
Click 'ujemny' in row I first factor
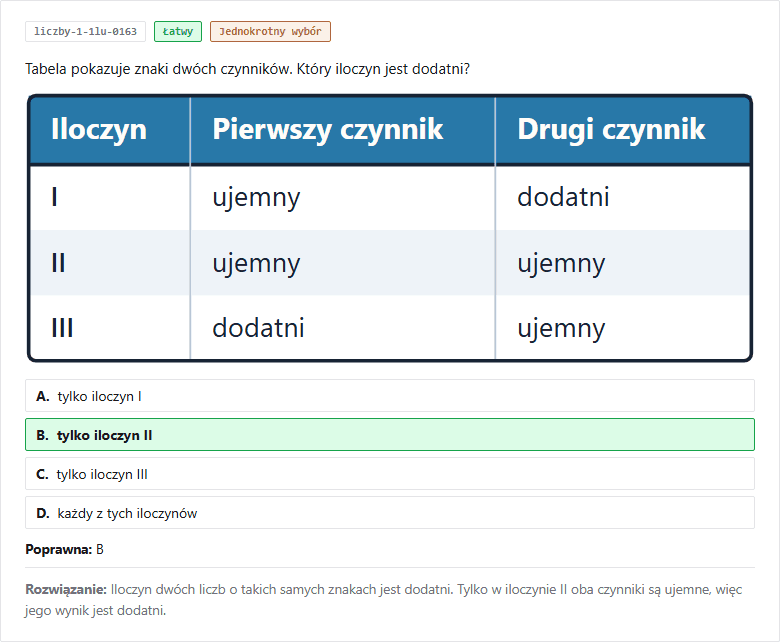pos(256,198)
